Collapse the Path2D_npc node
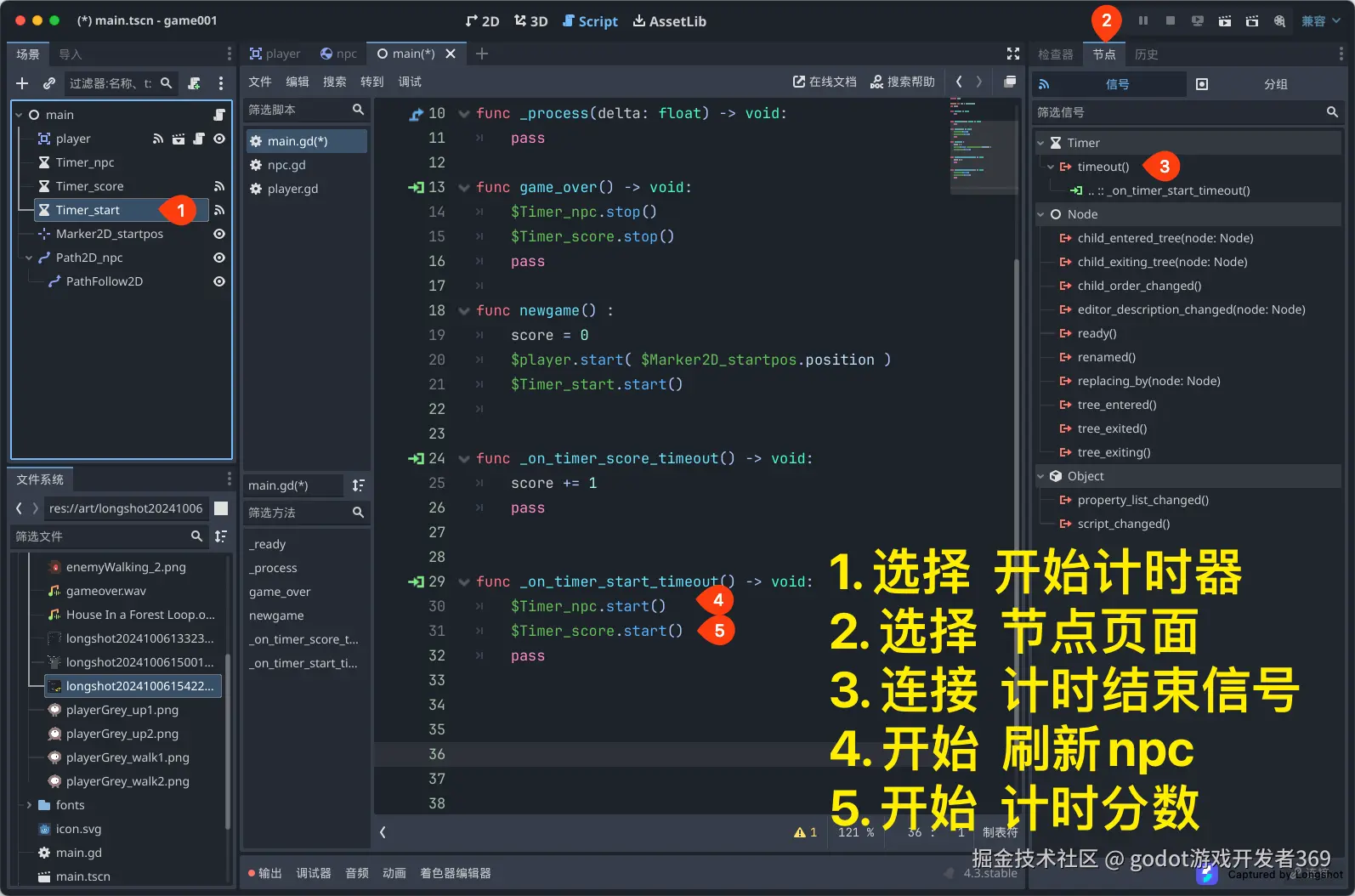 click(x=30, y=258)
